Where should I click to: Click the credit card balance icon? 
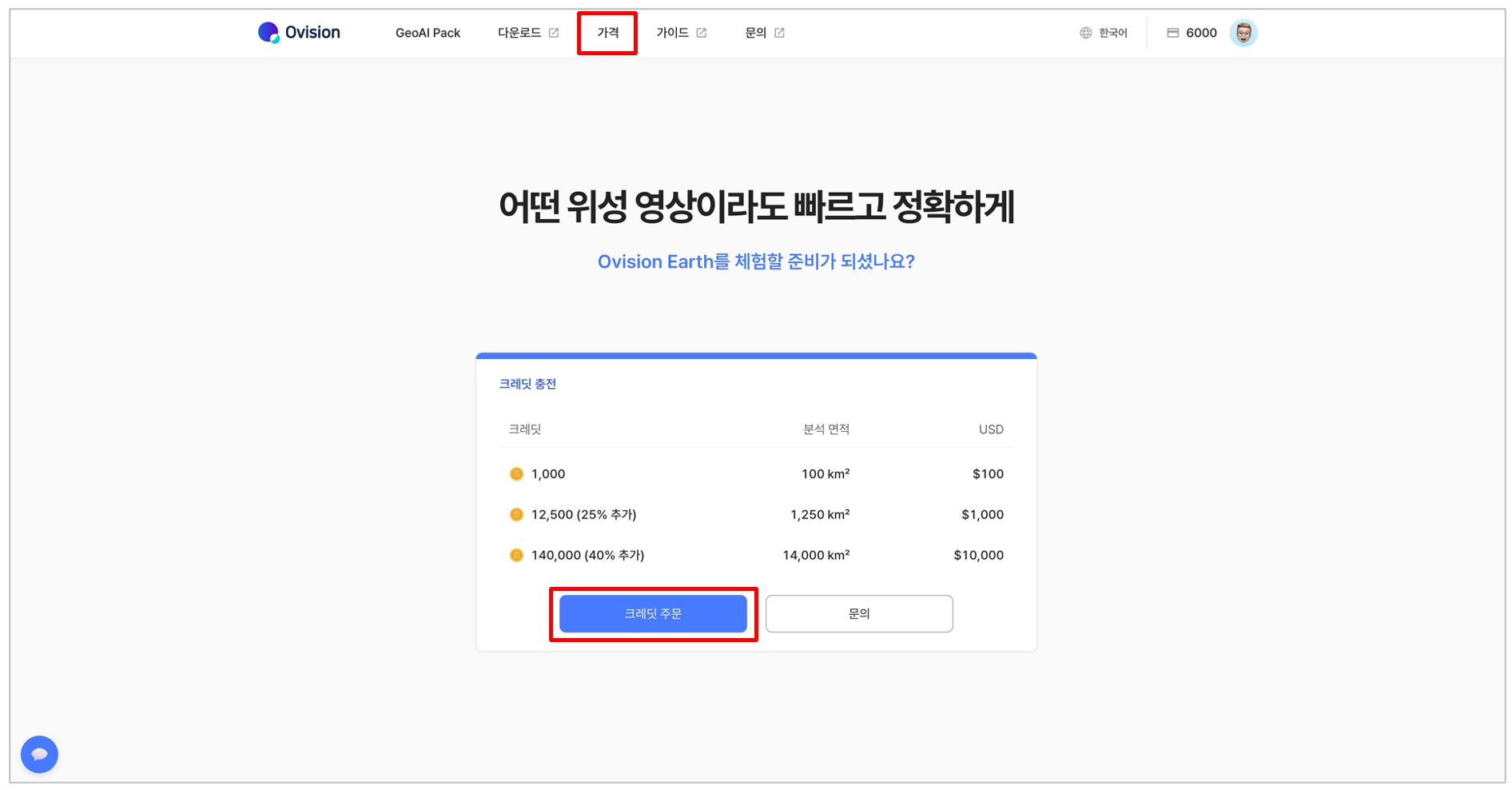[1172, 33]
